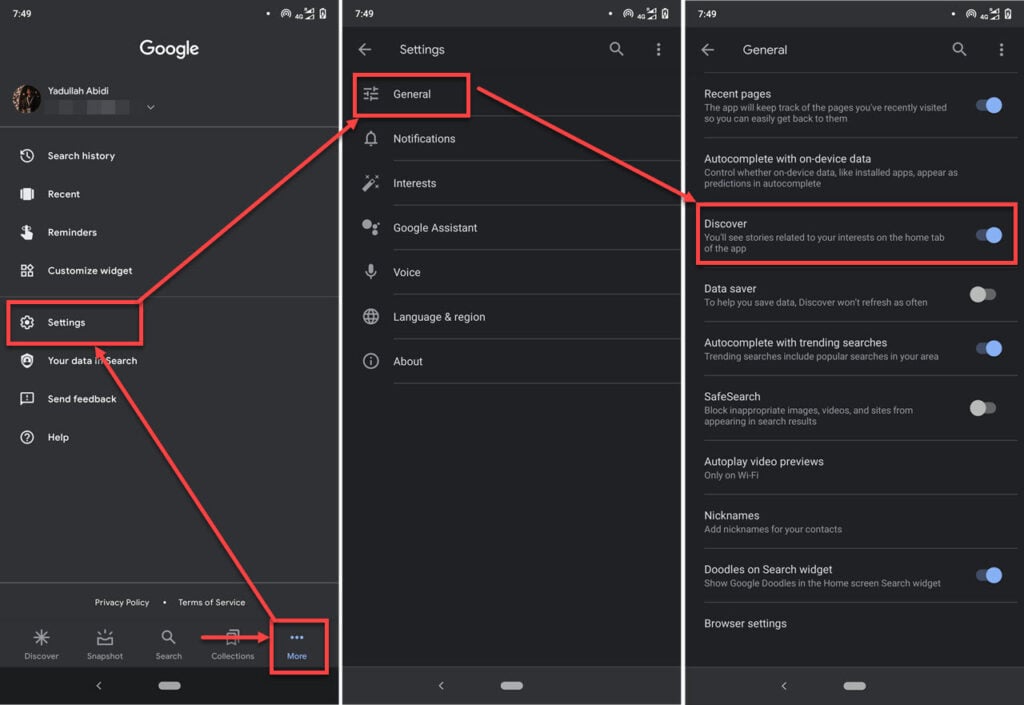Tap the user profile avatar
The height and width of the screenshot is (705, 1024).
coord(27,99)
